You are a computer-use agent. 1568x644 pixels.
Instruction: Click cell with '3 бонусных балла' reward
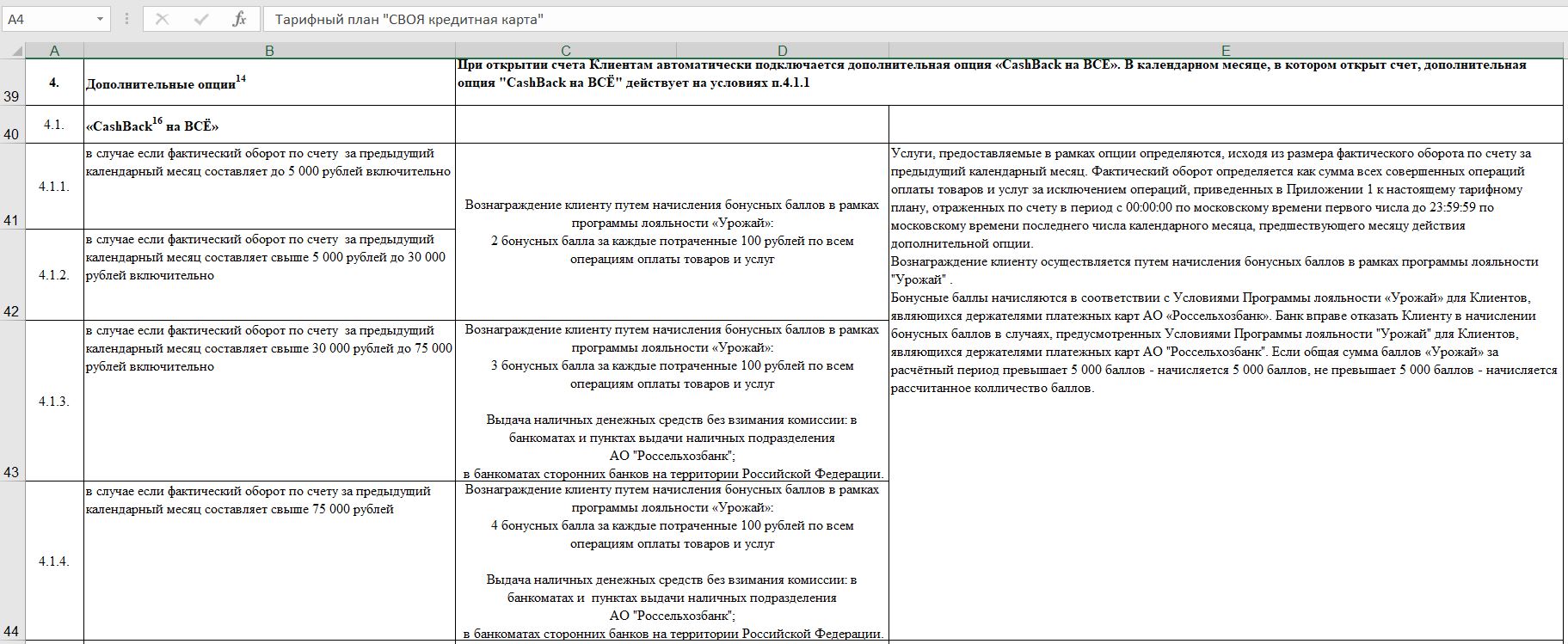672,401
